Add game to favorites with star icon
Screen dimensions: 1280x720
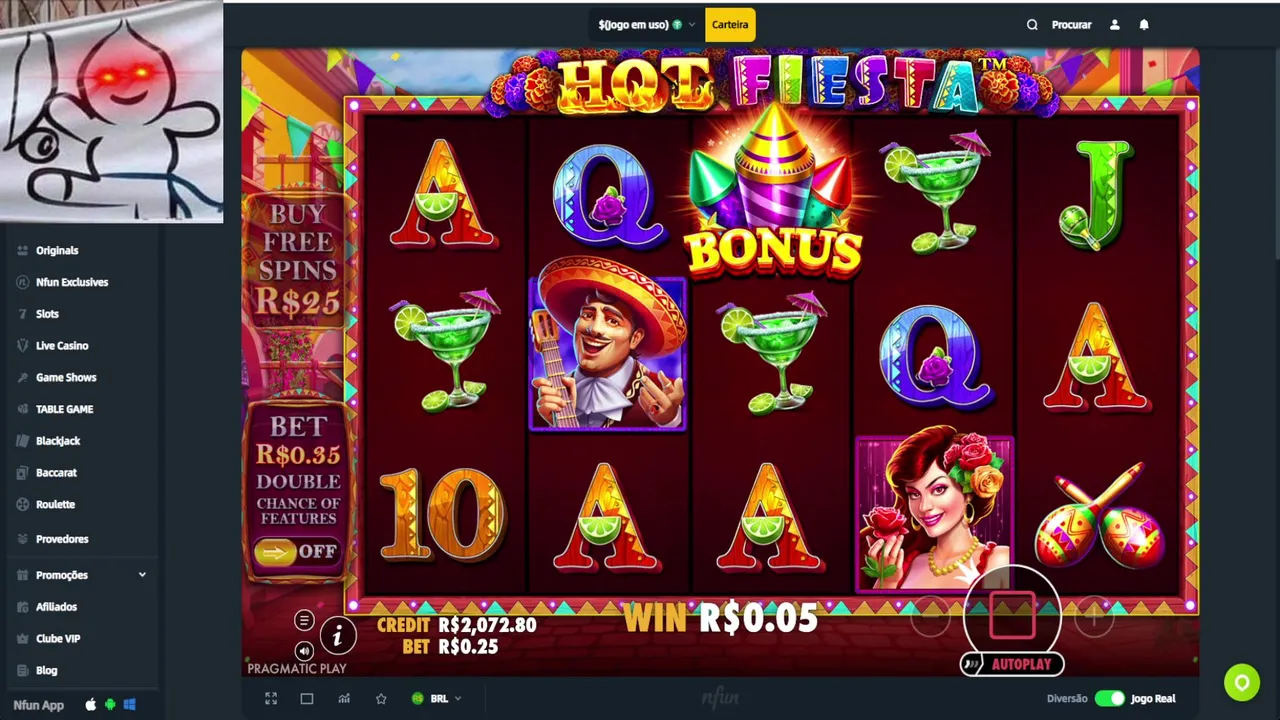[381, 699]
